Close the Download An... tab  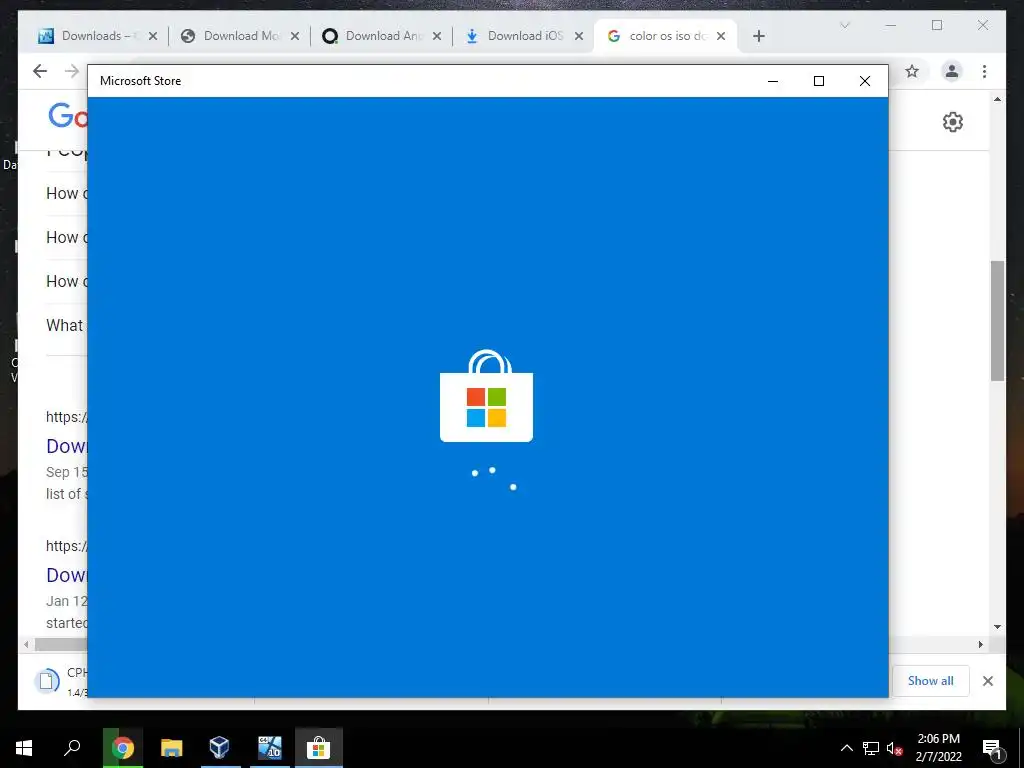(x=437, y=37)
